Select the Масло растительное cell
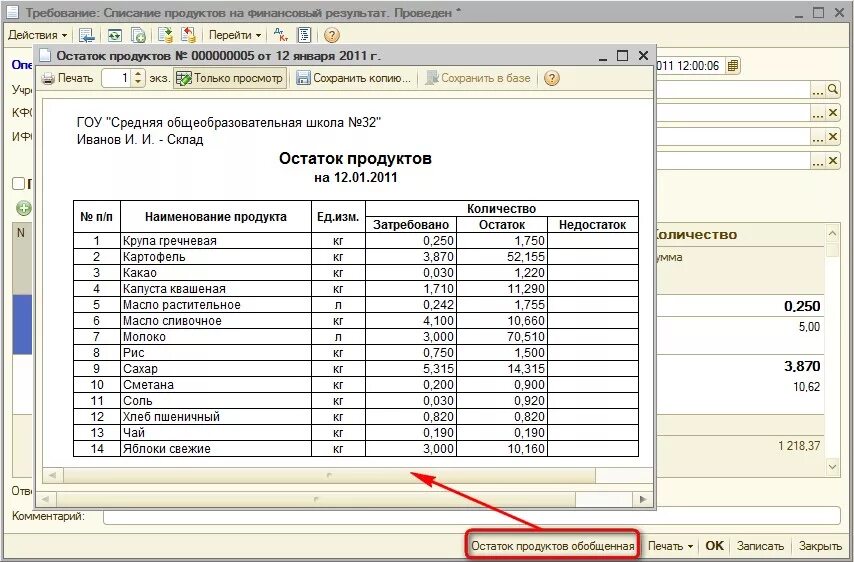This screenshot has width=854, height=562. tap(216, 304)
